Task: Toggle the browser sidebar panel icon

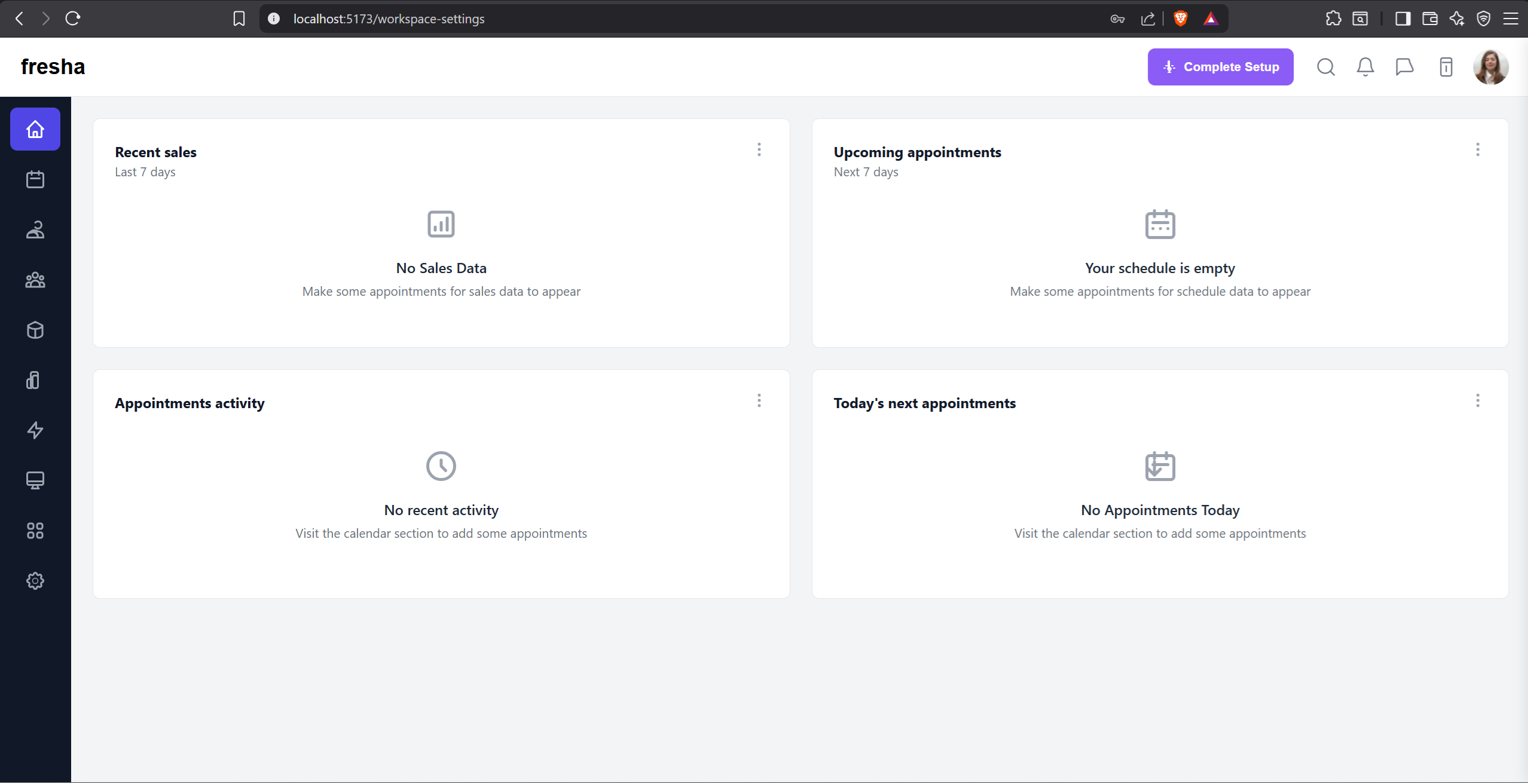Action: [x=1402, y=19]
